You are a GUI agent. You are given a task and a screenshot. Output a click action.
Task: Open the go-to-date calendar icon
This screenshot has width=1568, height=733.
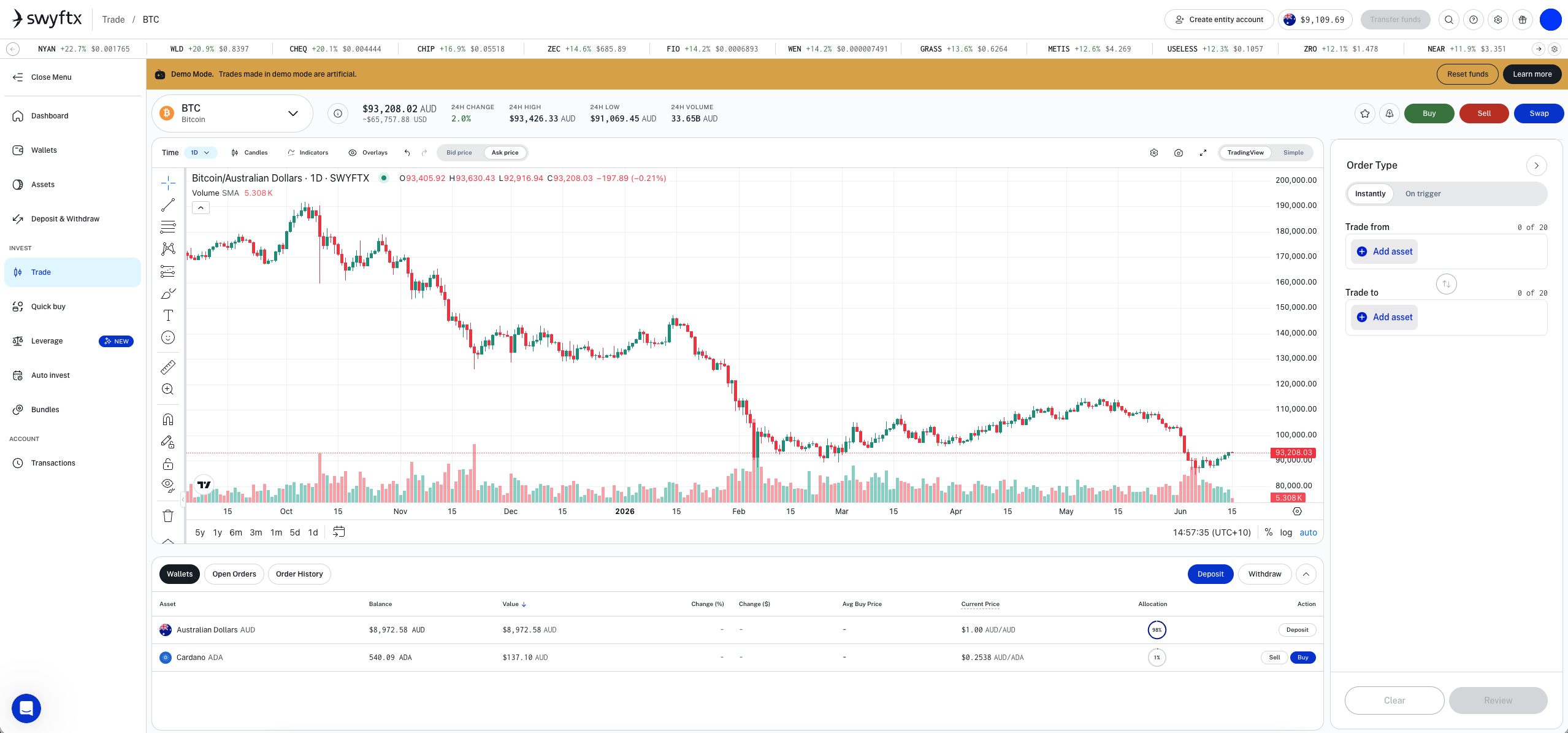tap(338, 532)
